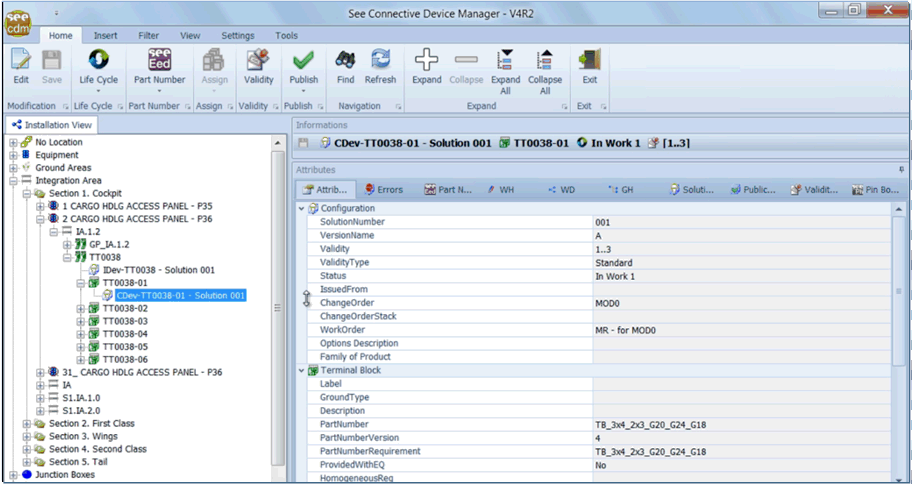The image size is (912, 484).
Task: Switch to the Home ribbon tab
Action: (x=60, y=35)
